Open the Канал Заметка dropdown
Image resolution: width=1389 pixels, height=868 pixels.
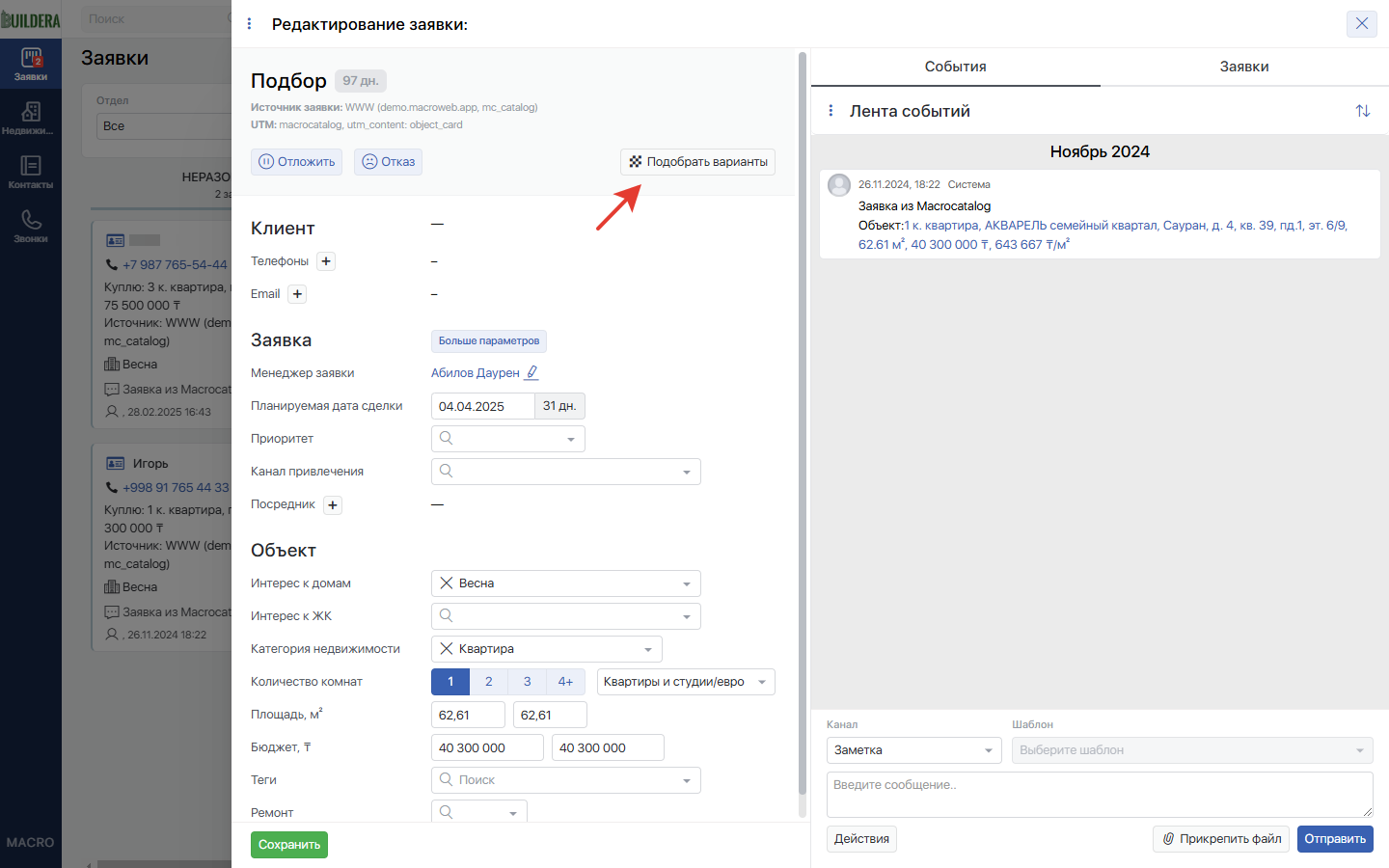[x=913, y=750]
